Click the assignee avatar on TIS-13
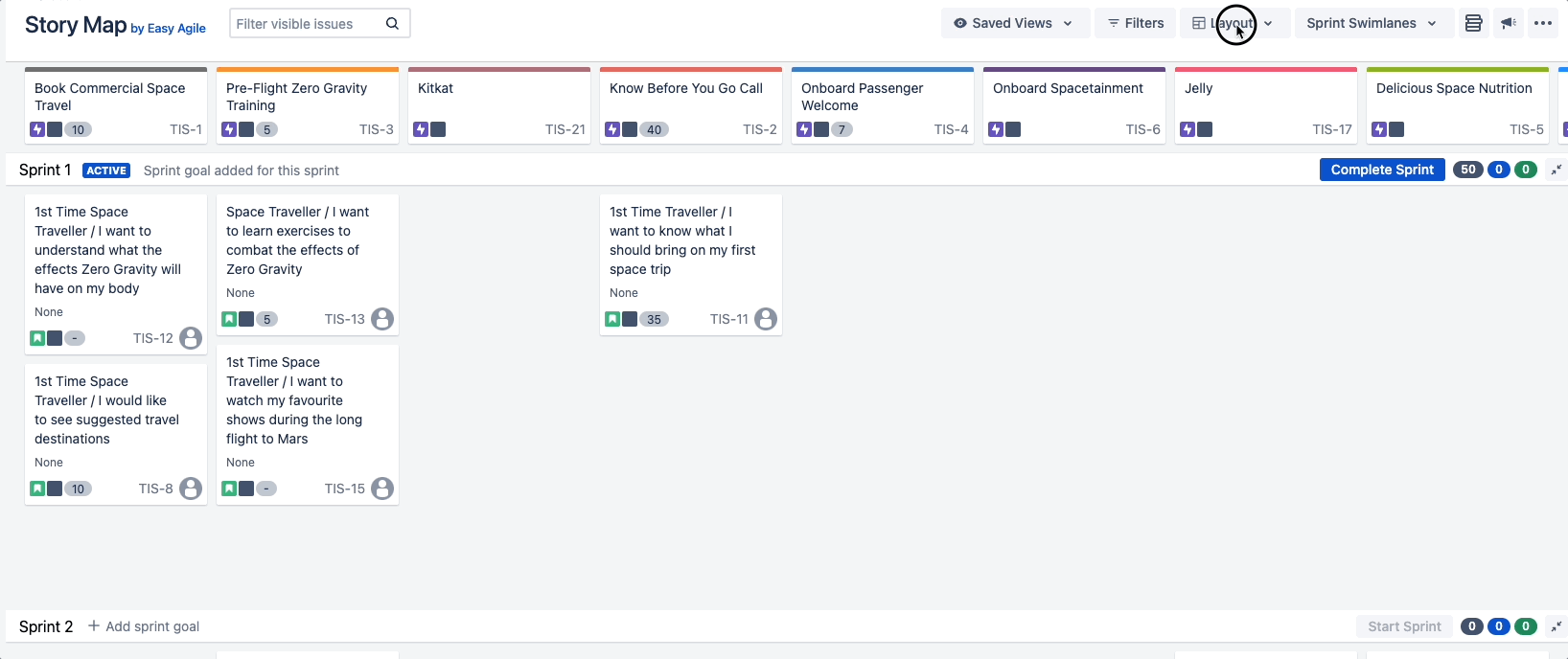The width and height of the screenshot is (1568, 659). coord(382,319)
